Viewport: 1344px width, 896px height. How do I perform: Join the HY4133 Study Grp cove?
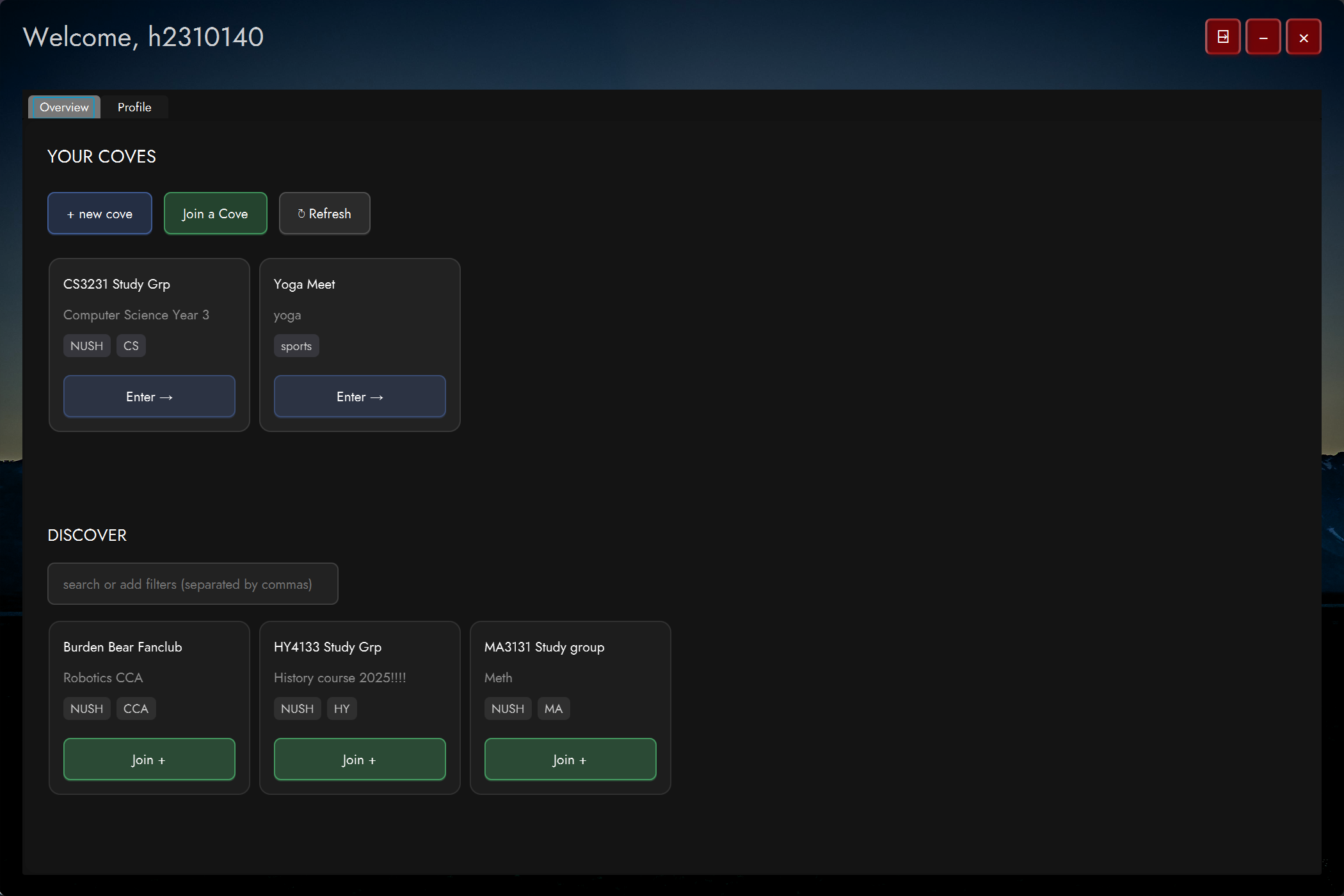click(x=360, y=760)
